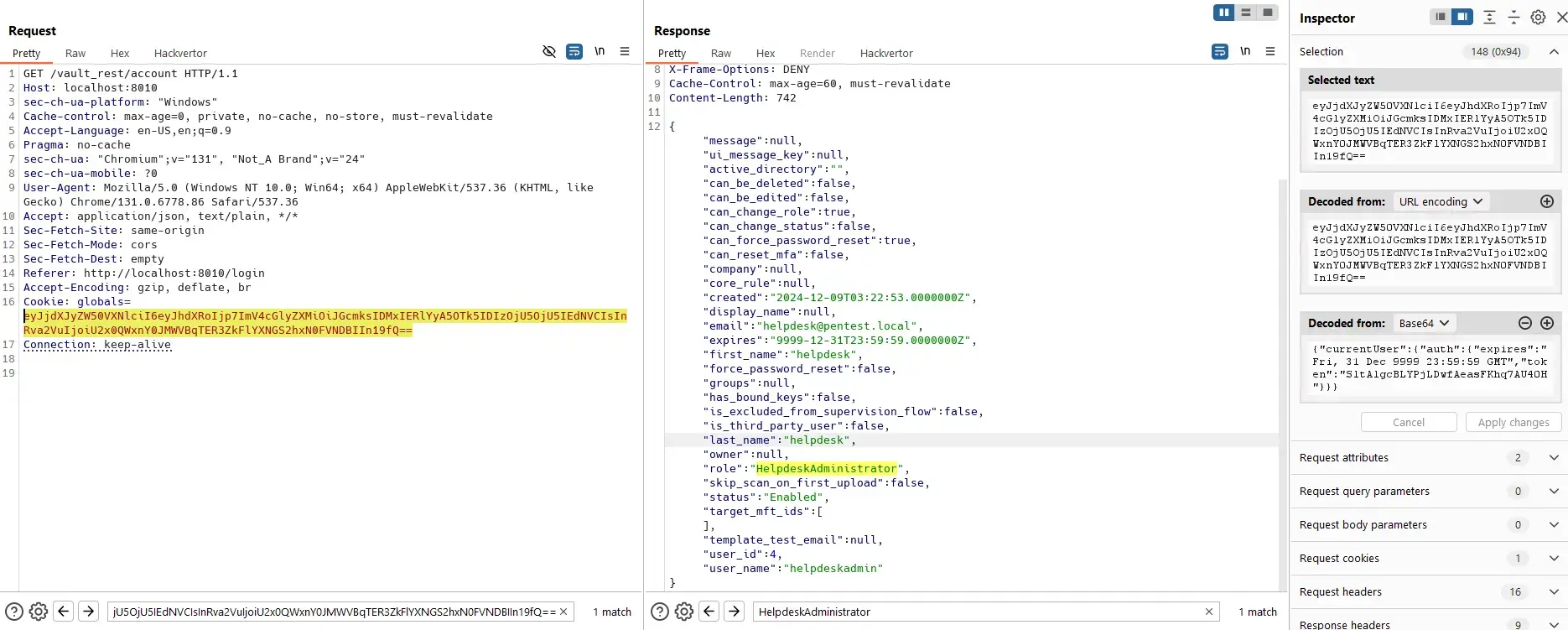The width and height of the screenshot is (1568, 630).
Task: Open the Base64 decoding dropdown
Action: pos(1424,323)
